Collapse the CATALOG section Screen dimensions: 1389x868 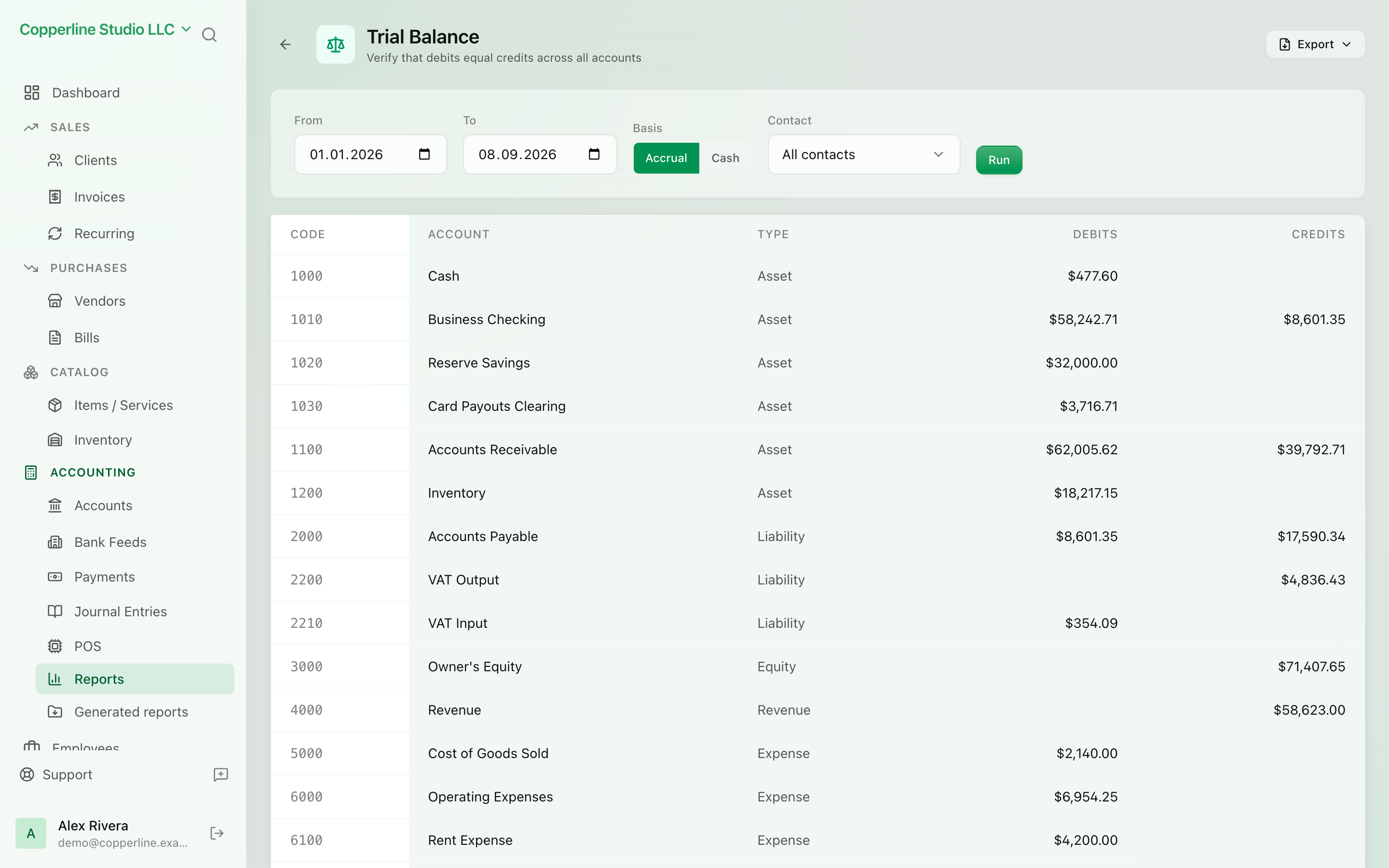(x=79, y=372)
